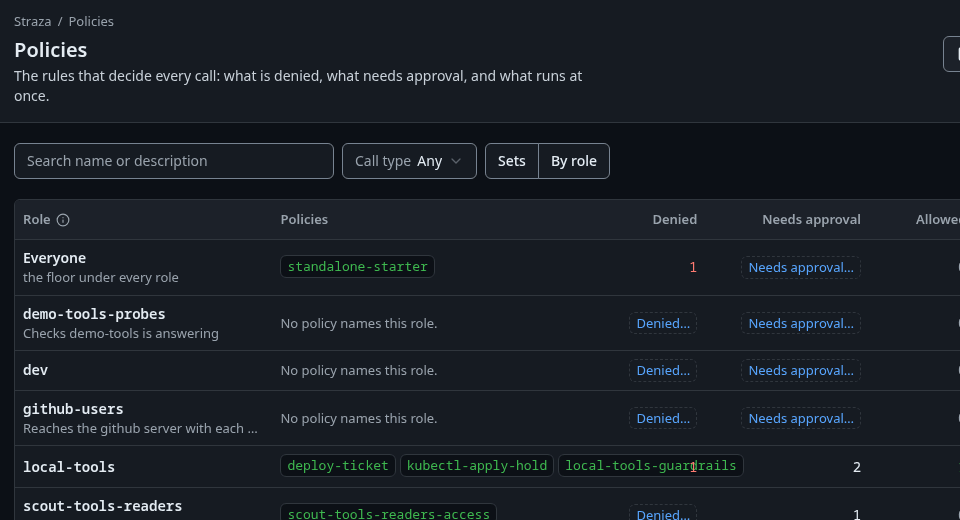
Task: Open the scout-tools-readers-access policy tag
Action: coord(388,513)
